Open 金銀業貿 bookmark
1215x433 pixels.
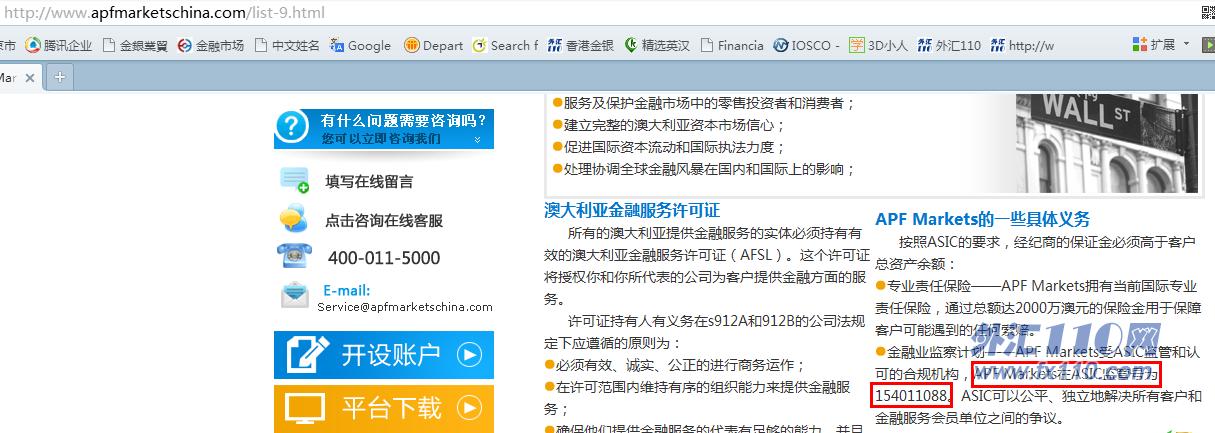135,45
